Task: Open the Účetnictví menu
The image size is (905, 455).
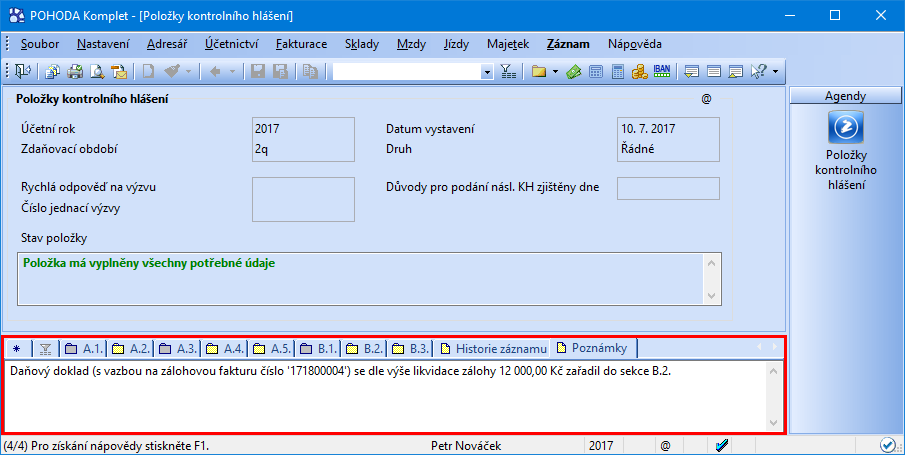Action: tap(231, 44)
